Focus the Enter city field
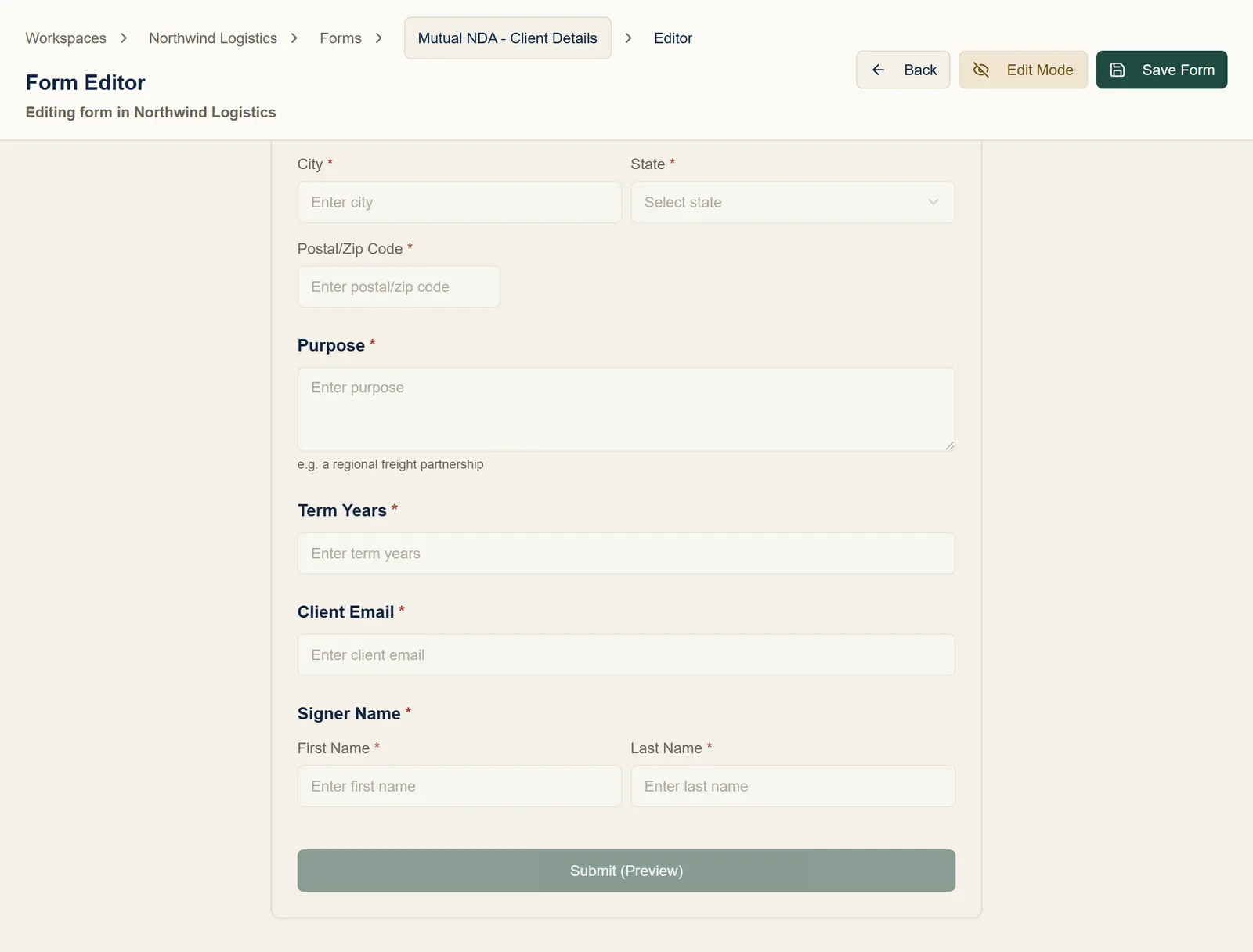 tap(460, 202)
